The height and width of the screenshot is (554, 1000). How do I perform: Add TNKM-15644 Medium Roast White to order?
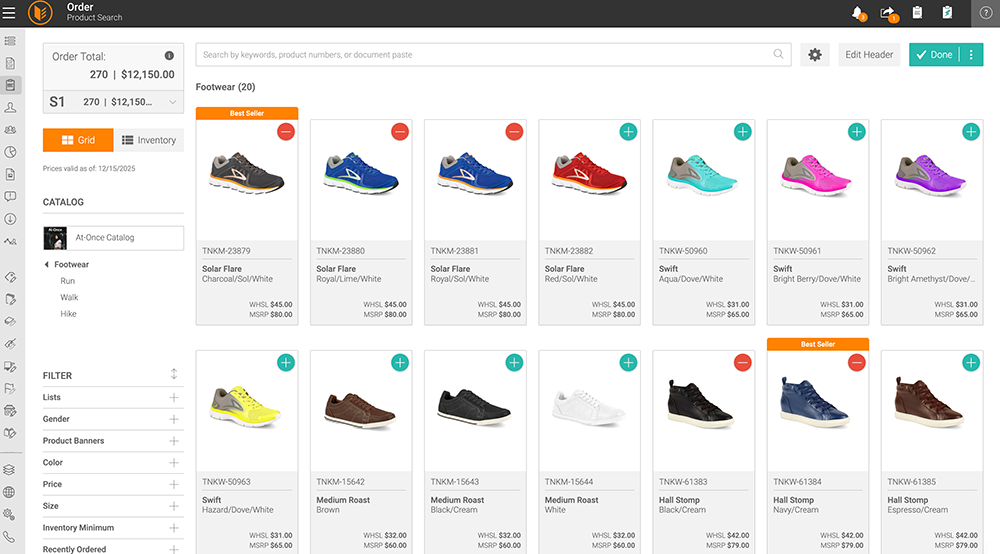[x=628, y=363]
